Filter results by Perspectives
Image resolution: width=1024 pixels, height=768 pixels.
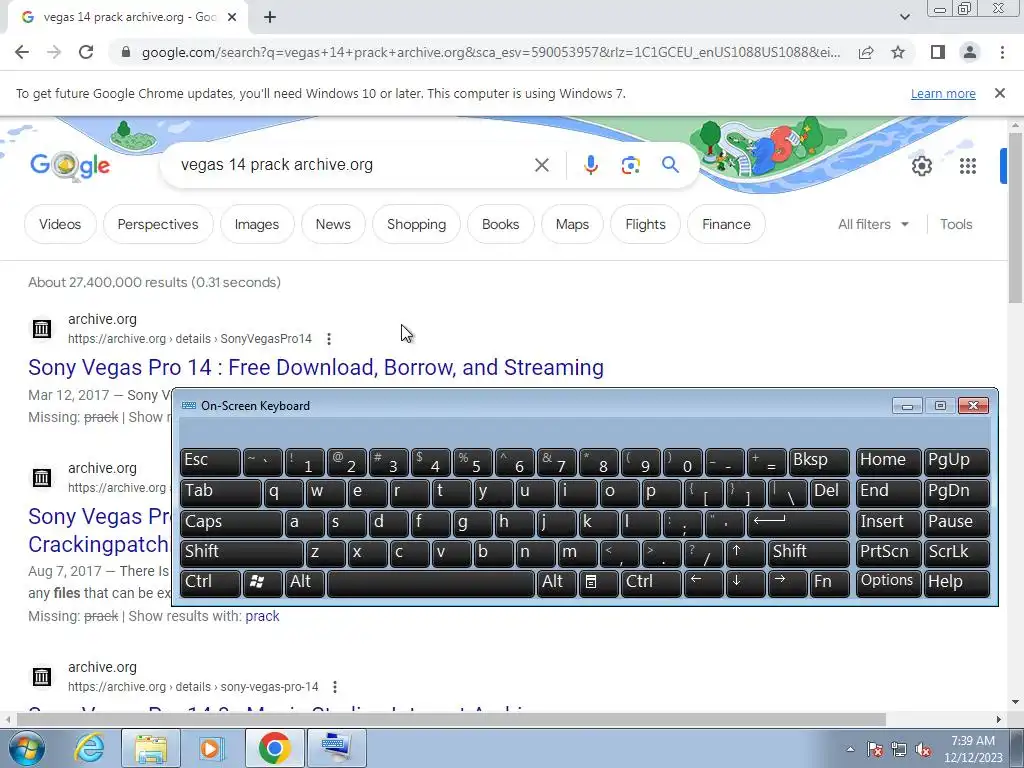point(158,225)
